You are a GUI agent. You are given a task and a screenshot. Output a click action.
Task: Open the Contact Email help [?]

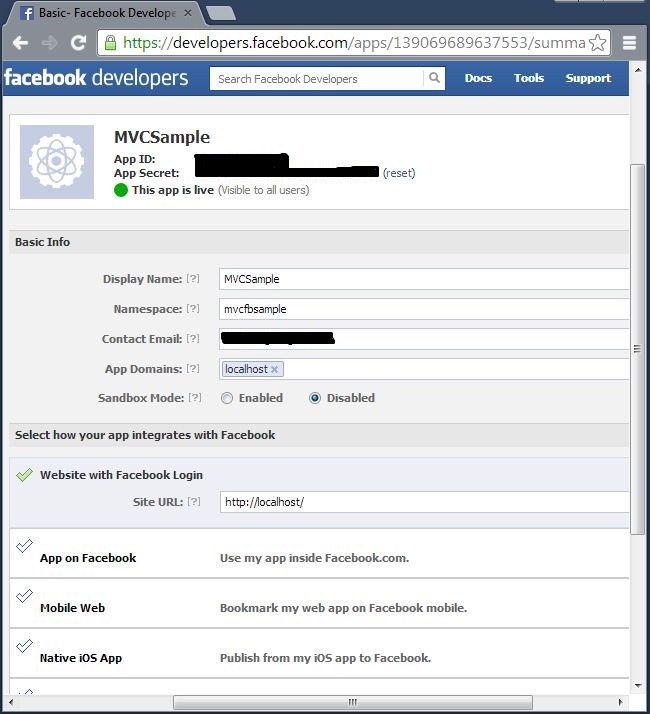point(193,338)
